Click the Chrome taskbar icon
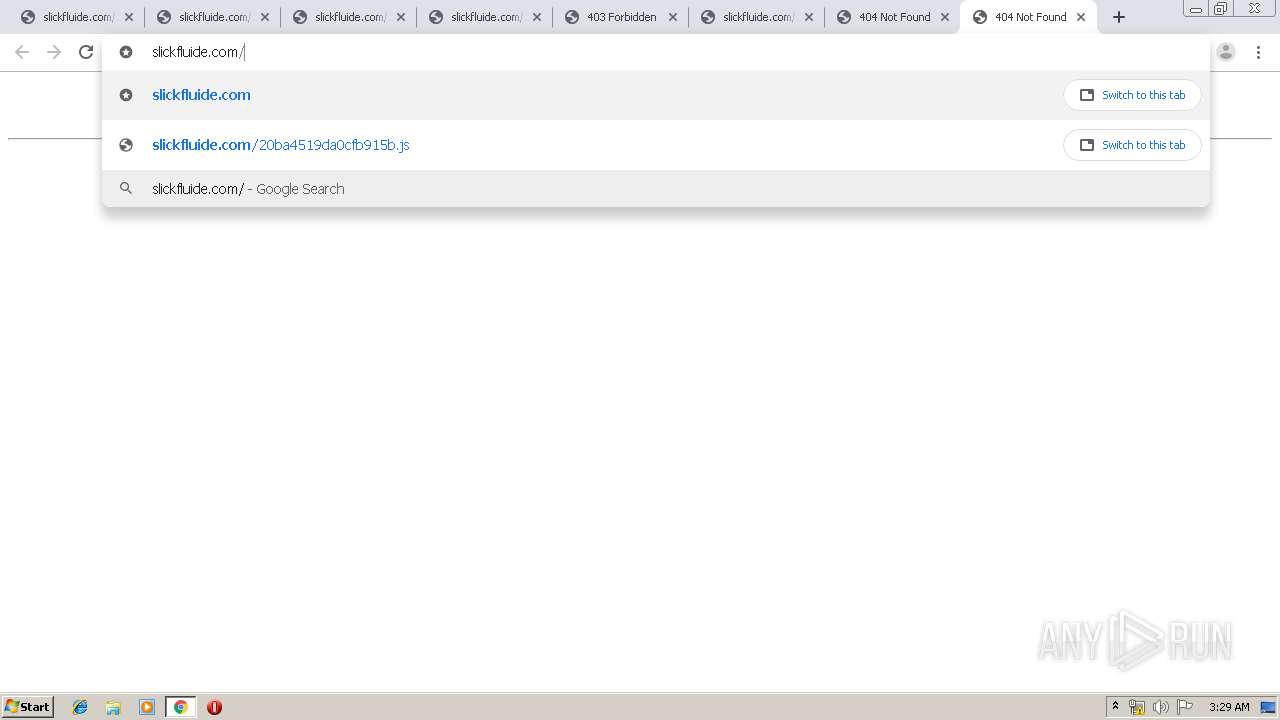Image resolution: width=1280 pixels, height=720 pixels. pyautogui.click(x=180, y=707)
